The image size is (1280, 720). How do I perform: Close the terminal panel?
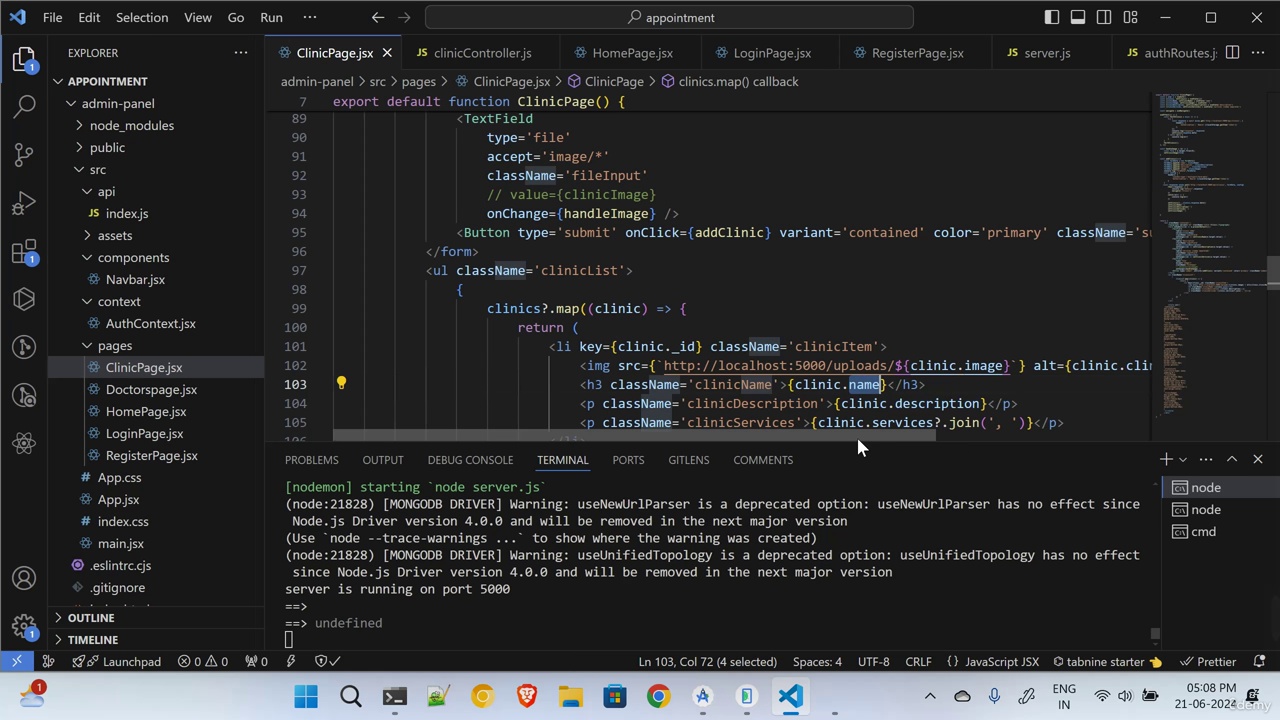(1258, 459)
